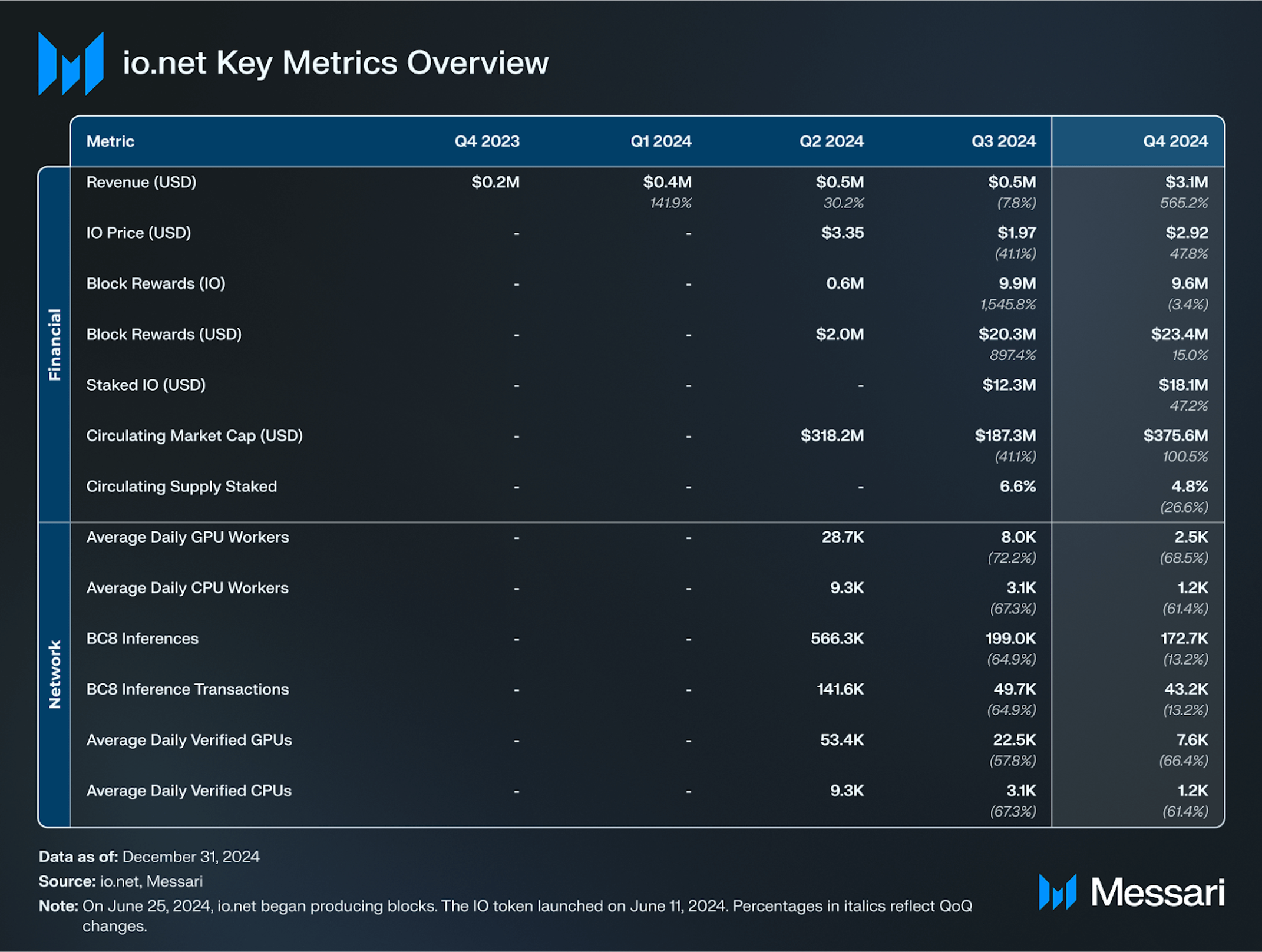The width and height of the screenshot is (1262, 952).
Task: Select verified GPUs '53.4K'
Action: click(842, 740)
